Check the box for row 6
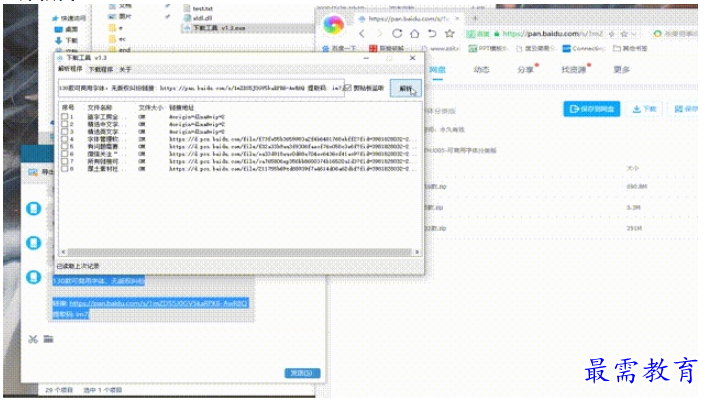This screenshot has height=402, width=706. pos(65,154)
